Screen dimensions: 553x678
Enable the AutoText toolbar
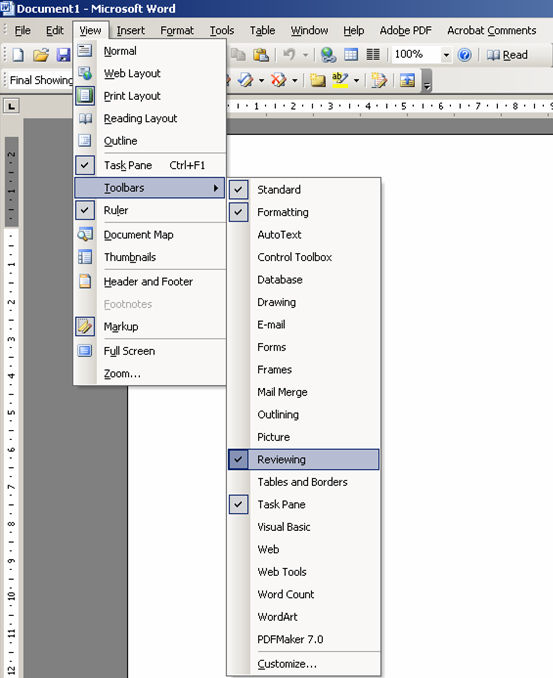click(x=304, y=234)
